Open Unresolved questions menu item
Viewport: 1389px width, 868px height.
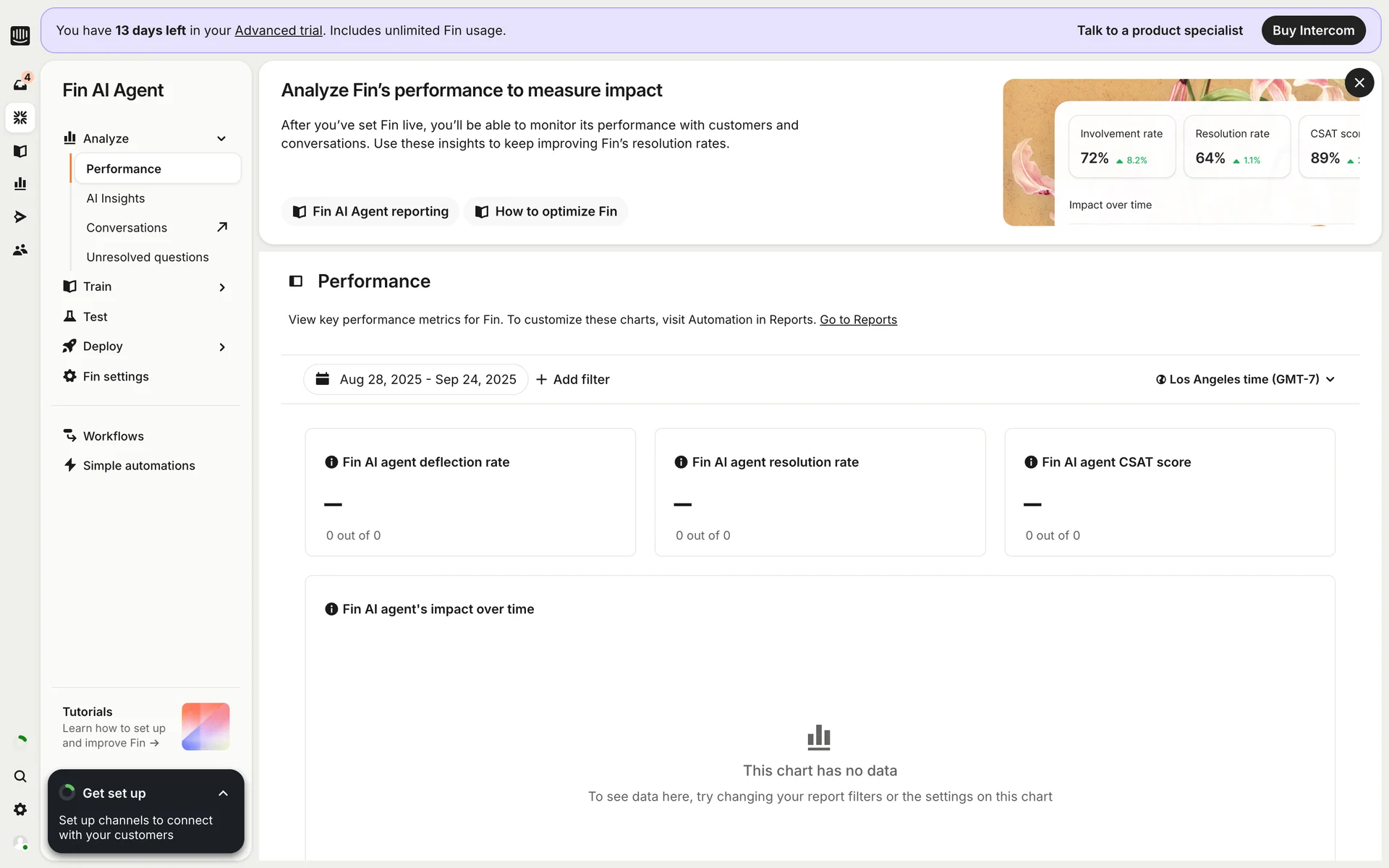point(148,258)
